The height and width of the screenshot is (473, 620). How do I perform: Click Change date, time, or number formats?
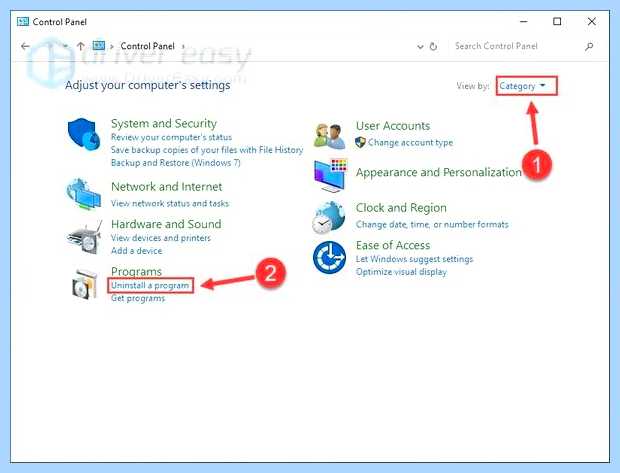click(x=432, y=225)
